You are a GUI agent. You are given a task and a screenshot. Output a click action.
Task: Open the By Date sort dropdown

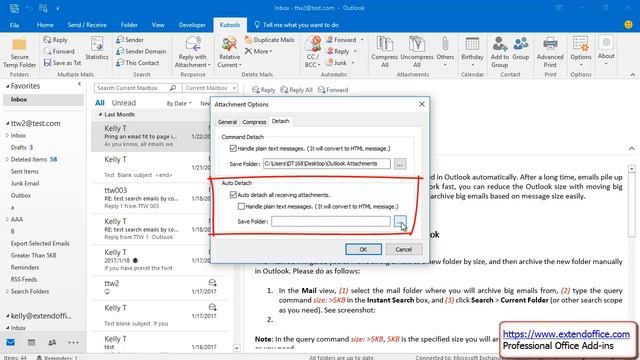(x=179, y=104)
